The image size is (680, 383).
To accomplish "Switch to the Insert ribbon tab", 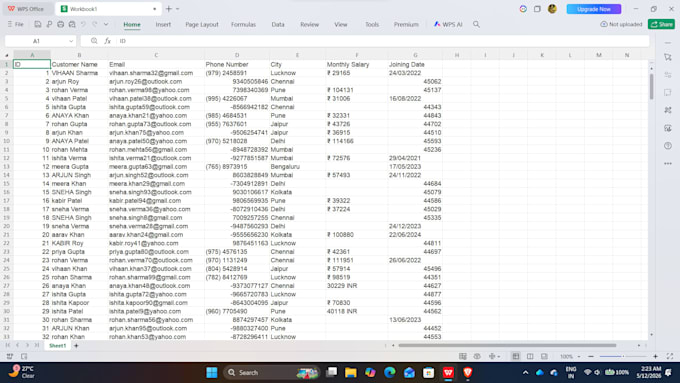I will 163,24.
